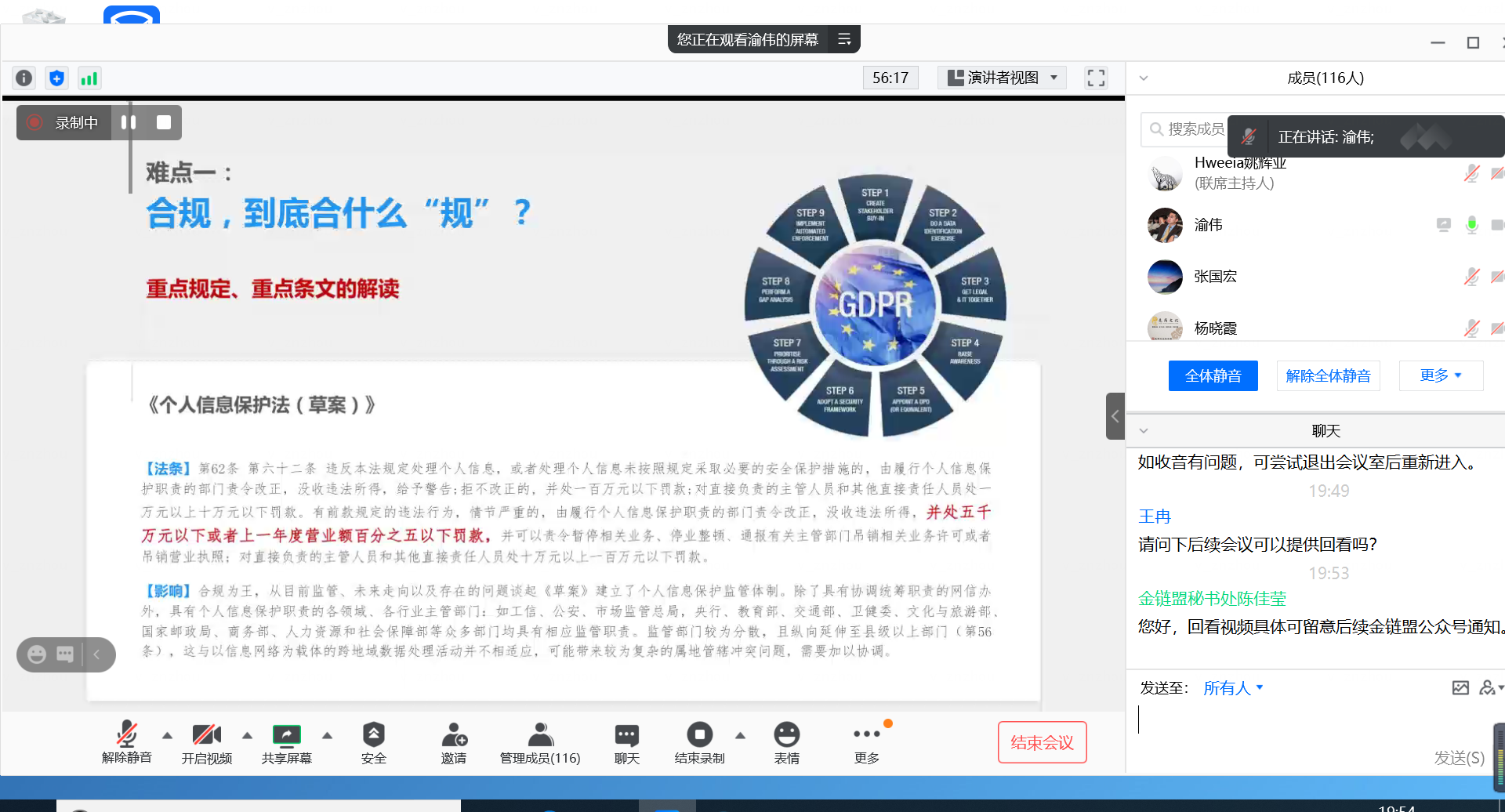Viewport: 1505px width, 812px height.
Task: Click the blue encryption shield icon
Action: [x=56, y=78]
